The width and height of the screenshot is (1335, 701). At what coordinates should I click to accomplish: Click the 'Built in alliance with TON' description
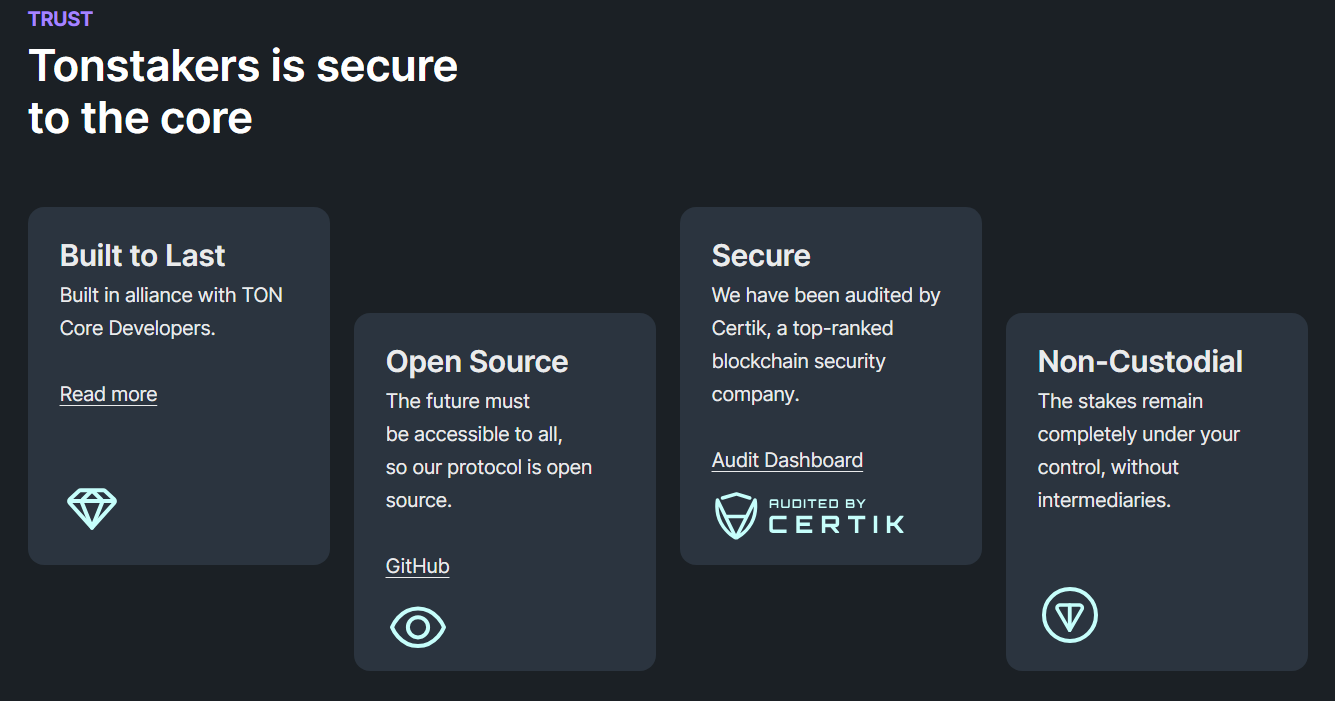click(171, 295)
